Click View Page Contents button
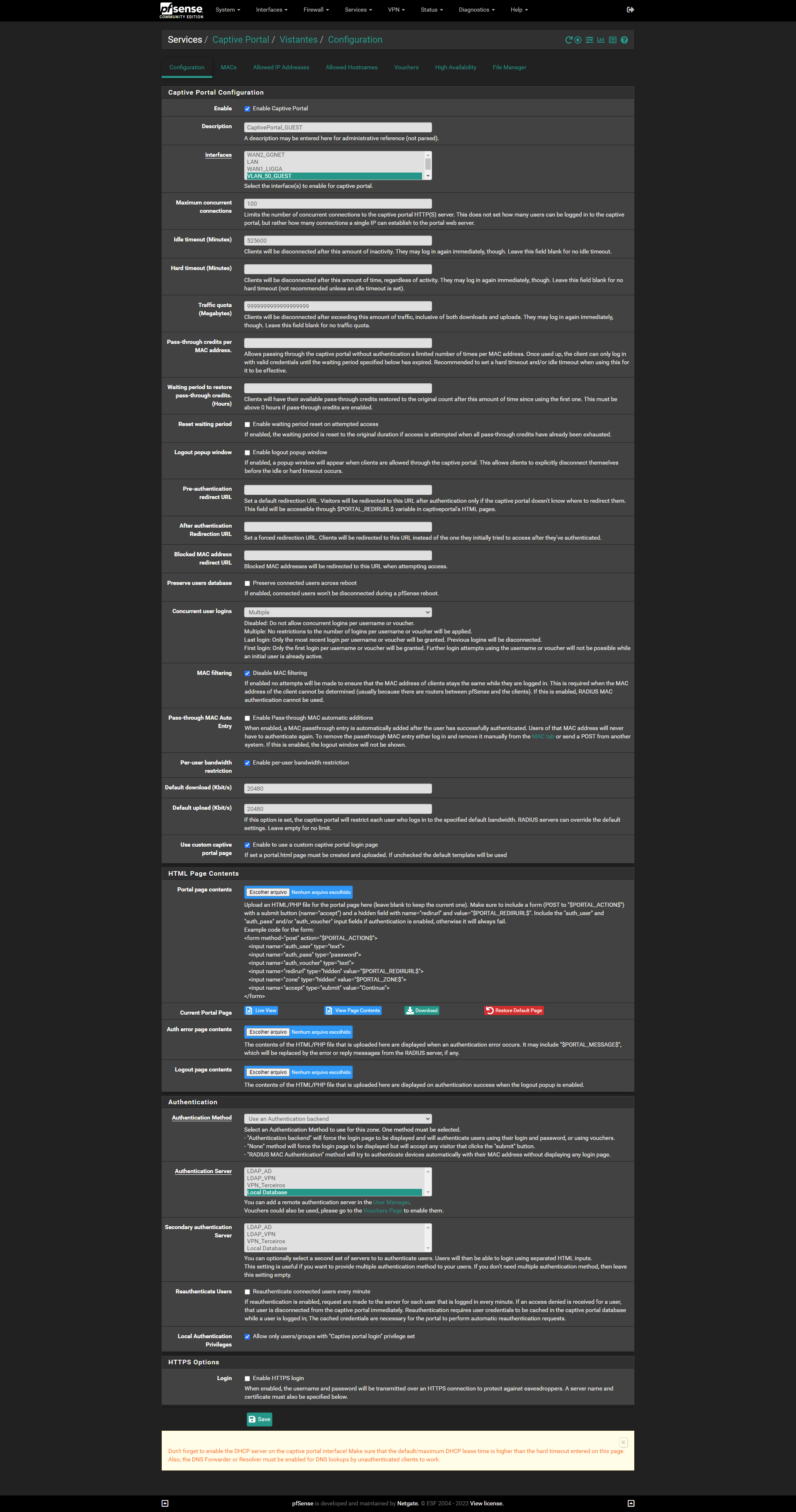 (x=353, y=1010)
